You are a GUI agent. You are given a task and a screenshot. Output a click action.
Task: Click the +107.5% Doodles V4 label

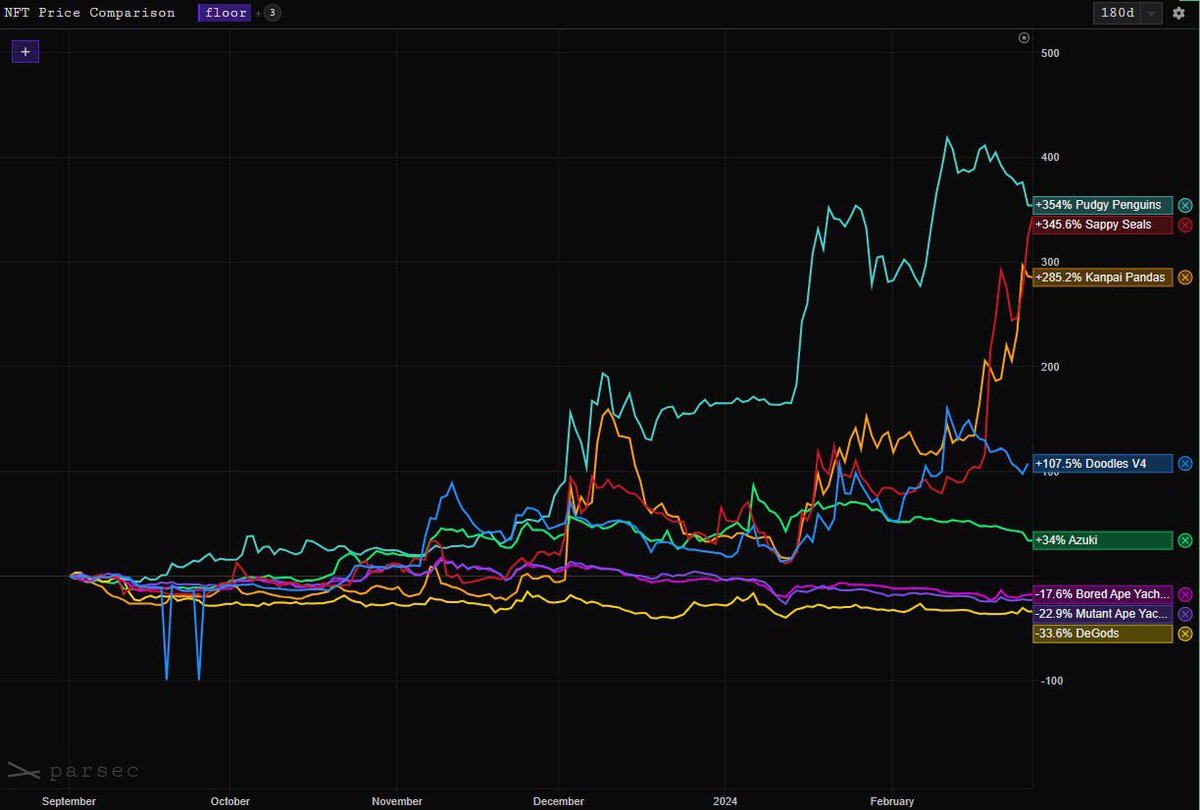point(1102,463)
